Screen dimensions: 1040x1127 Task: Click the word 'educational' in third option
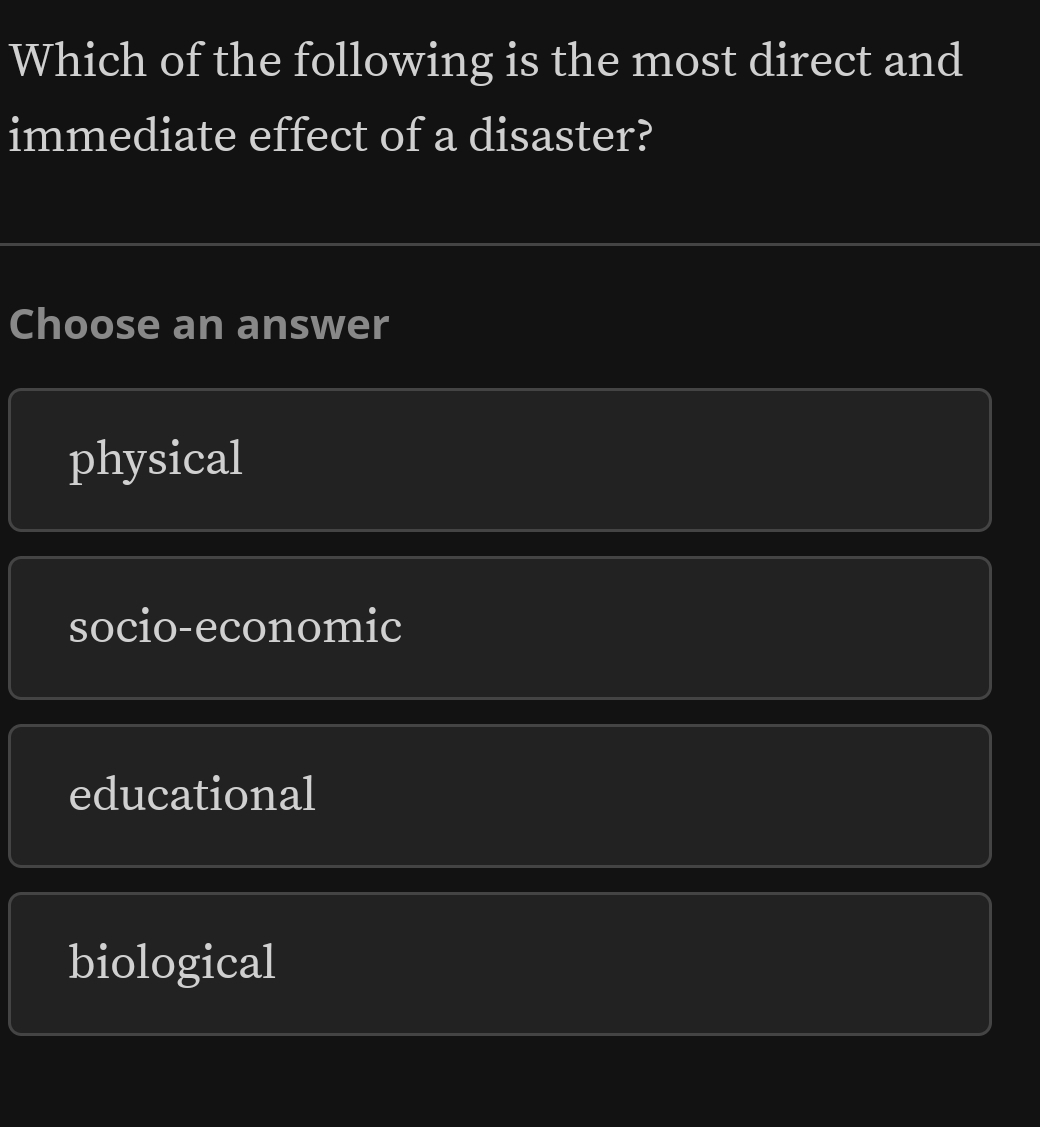192,795
